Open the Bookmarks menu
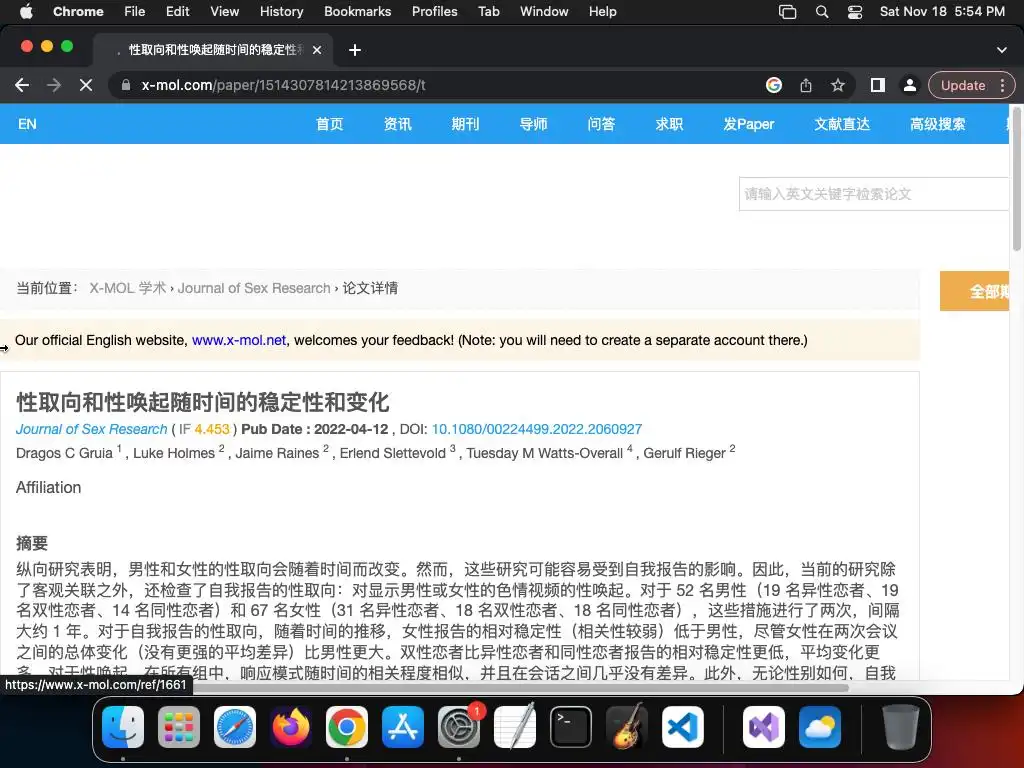 pyautogui.click(x=357, y=12)
